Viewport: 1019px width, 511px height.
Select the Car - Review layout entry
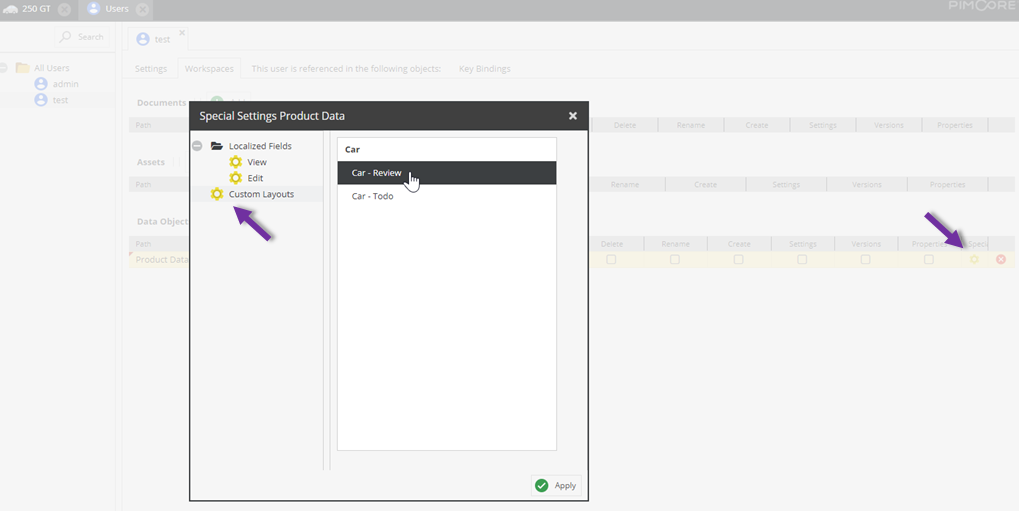[x=376, y=173]
